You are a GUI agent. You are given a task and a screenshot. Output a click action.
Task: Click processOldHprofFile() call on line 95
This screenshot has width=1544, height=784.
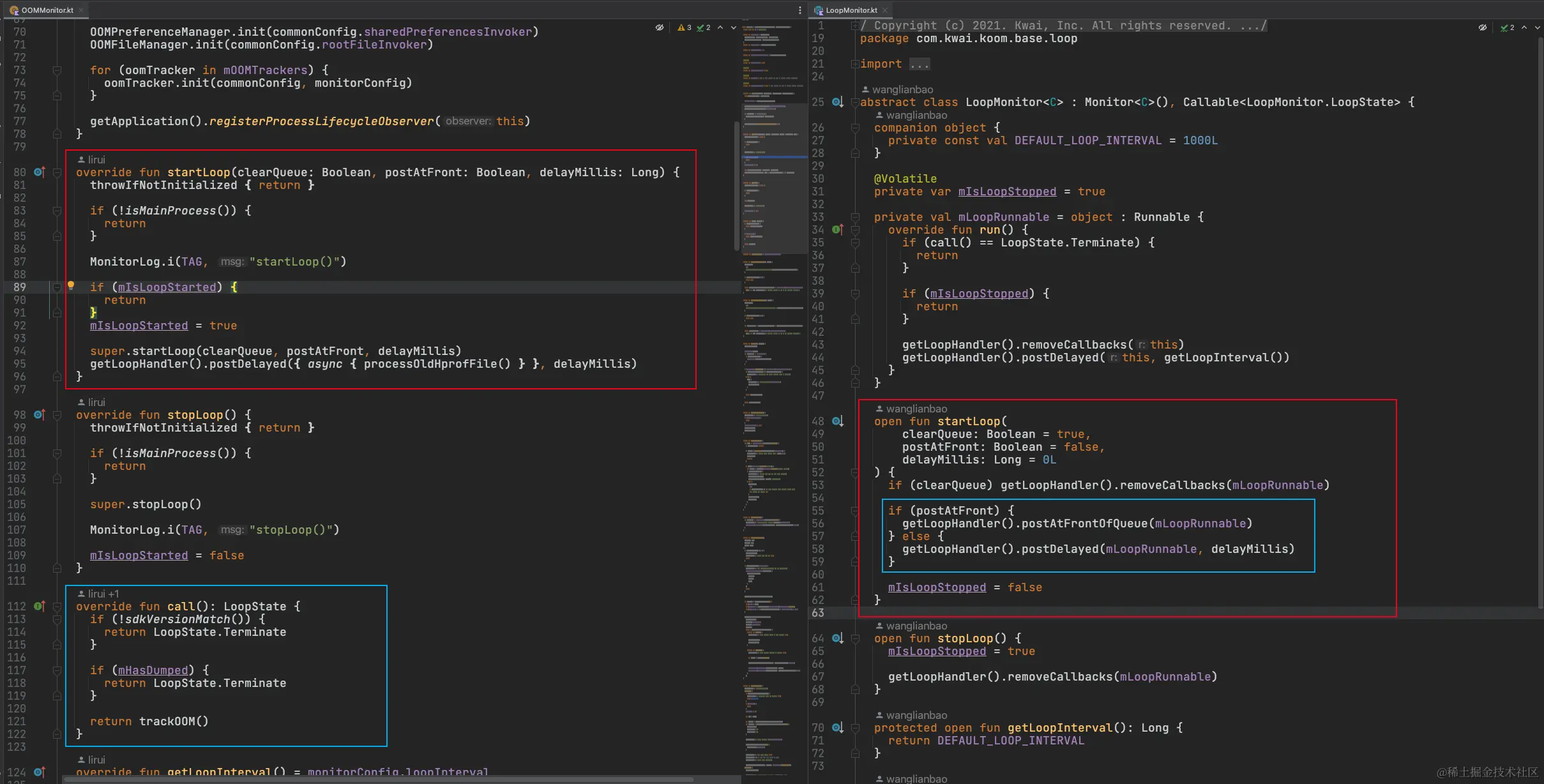point(437,364)
